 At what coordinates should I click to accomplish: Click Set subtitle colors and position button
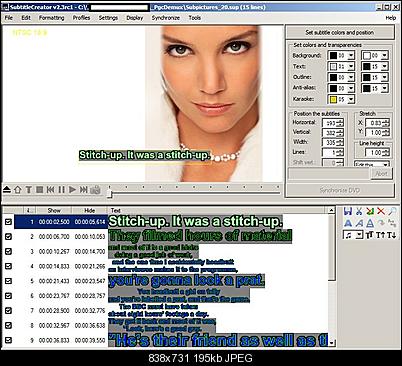tap(340, 32)
